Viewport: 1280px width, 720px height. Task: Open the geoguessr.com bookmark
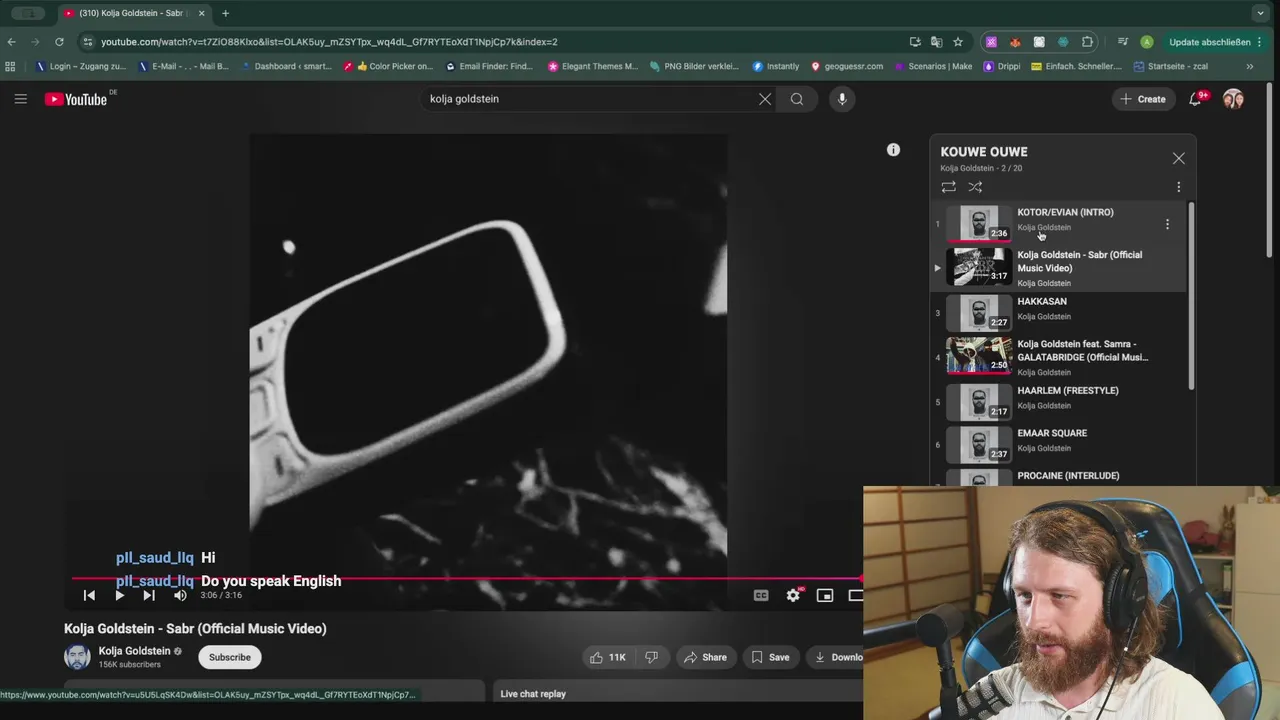pos(847,67)
